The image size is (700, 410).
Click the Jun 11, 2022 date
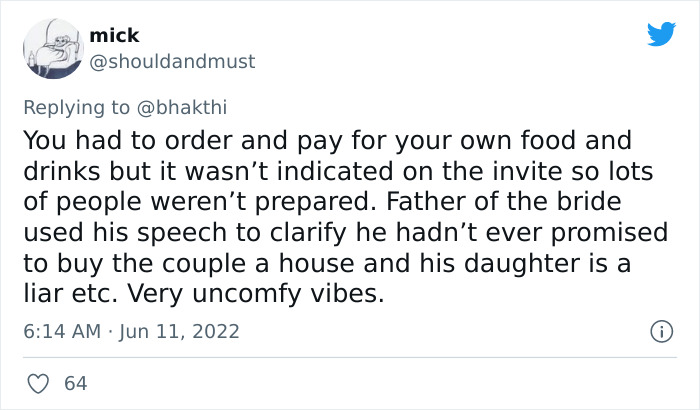179,331
